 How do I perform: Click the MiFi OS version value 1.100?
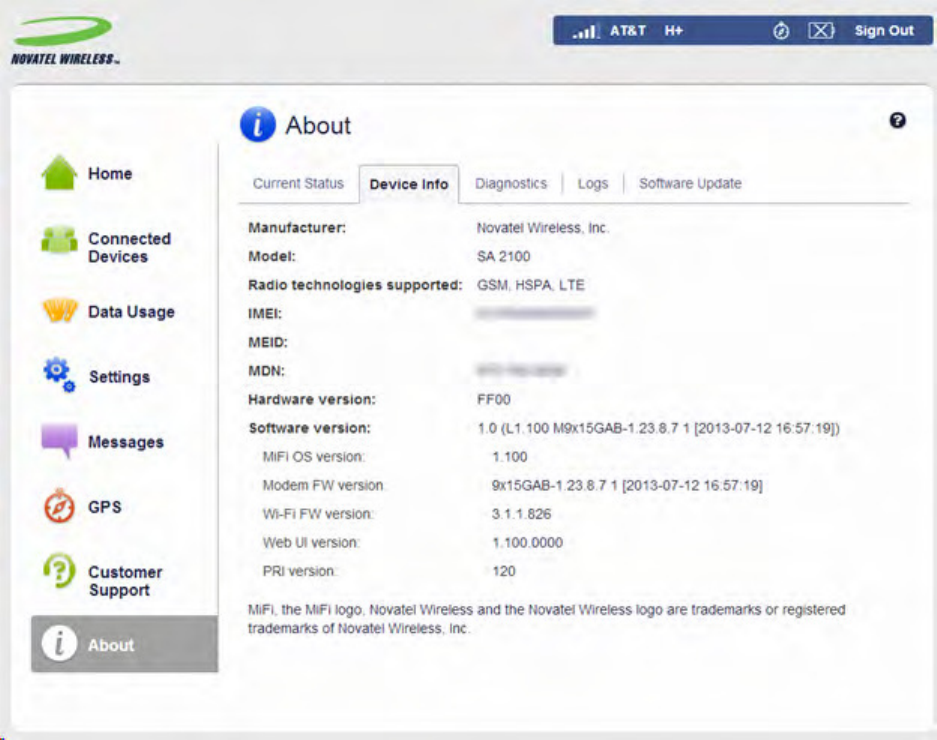(510, 457)
